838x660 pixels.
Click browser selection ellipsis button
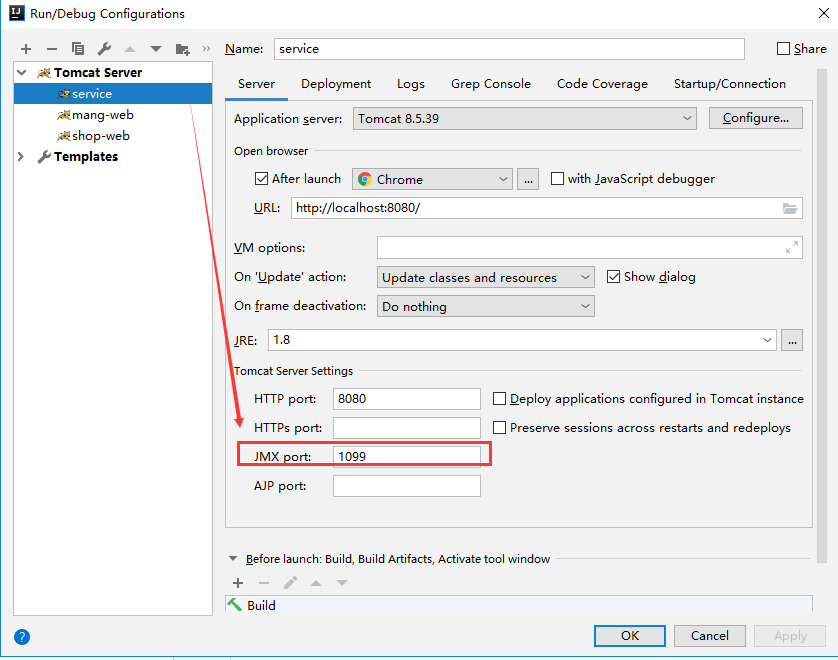528,179
